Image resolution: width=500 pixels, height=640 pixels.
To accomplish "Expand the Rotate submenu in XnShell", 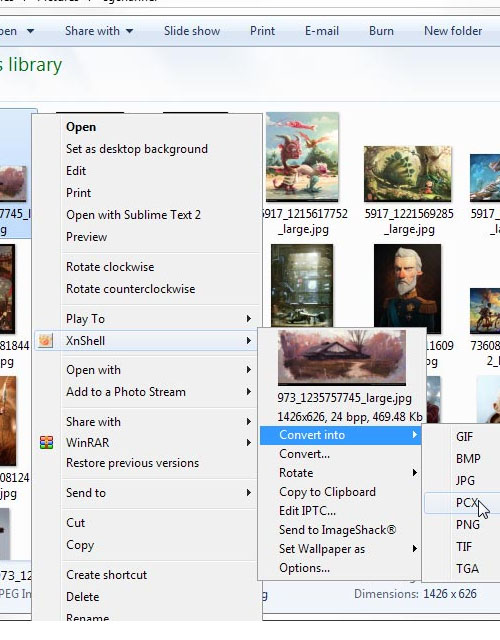I will tap(340, 473).
